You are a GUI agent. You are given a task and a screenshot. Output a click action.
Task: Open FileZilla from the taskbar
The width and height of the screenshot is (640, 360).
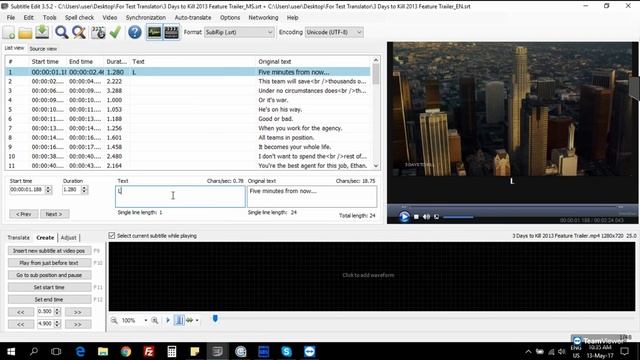(149, 351)
